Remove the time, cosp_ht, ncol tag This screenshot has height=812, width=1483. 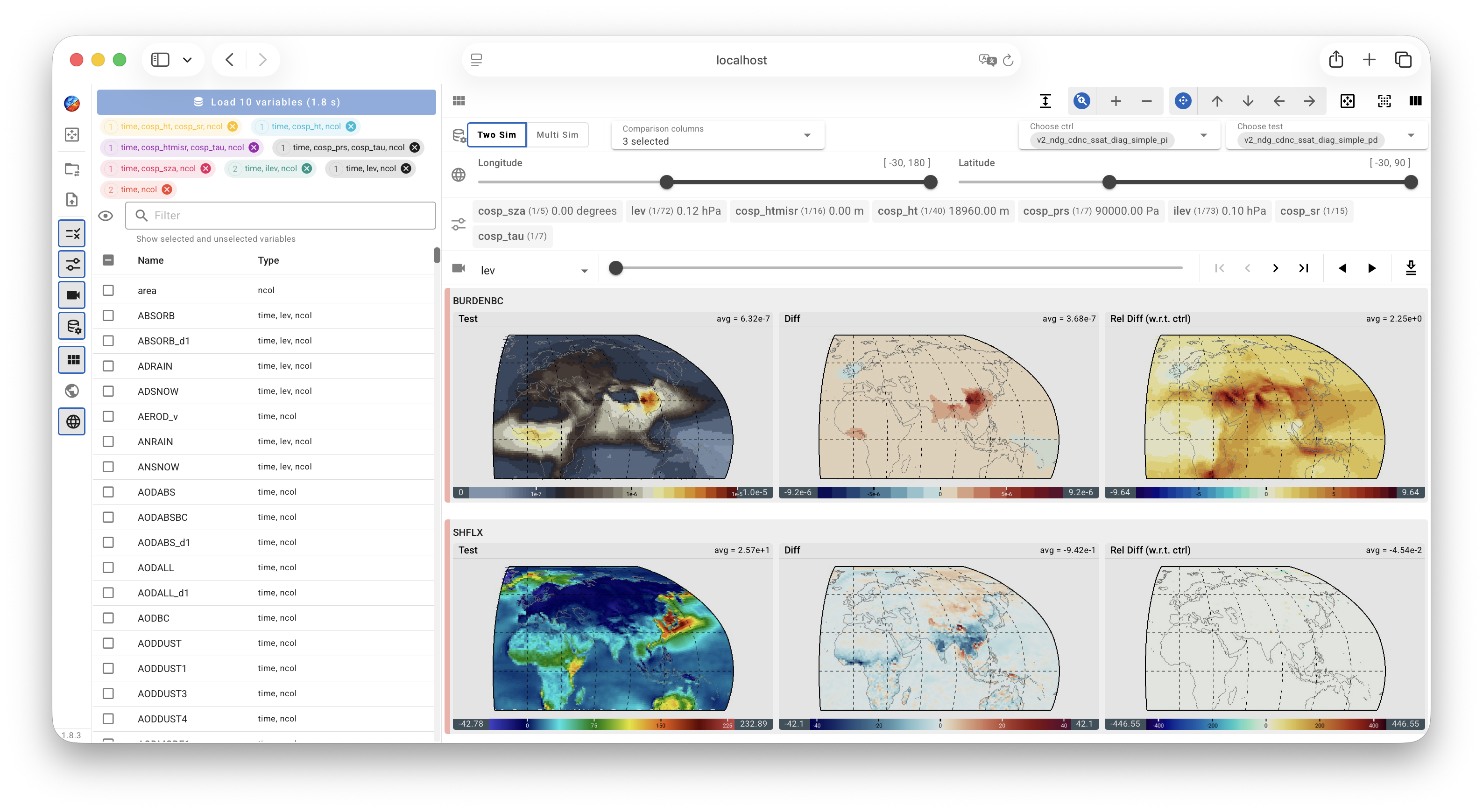click(x=351, y=126)
